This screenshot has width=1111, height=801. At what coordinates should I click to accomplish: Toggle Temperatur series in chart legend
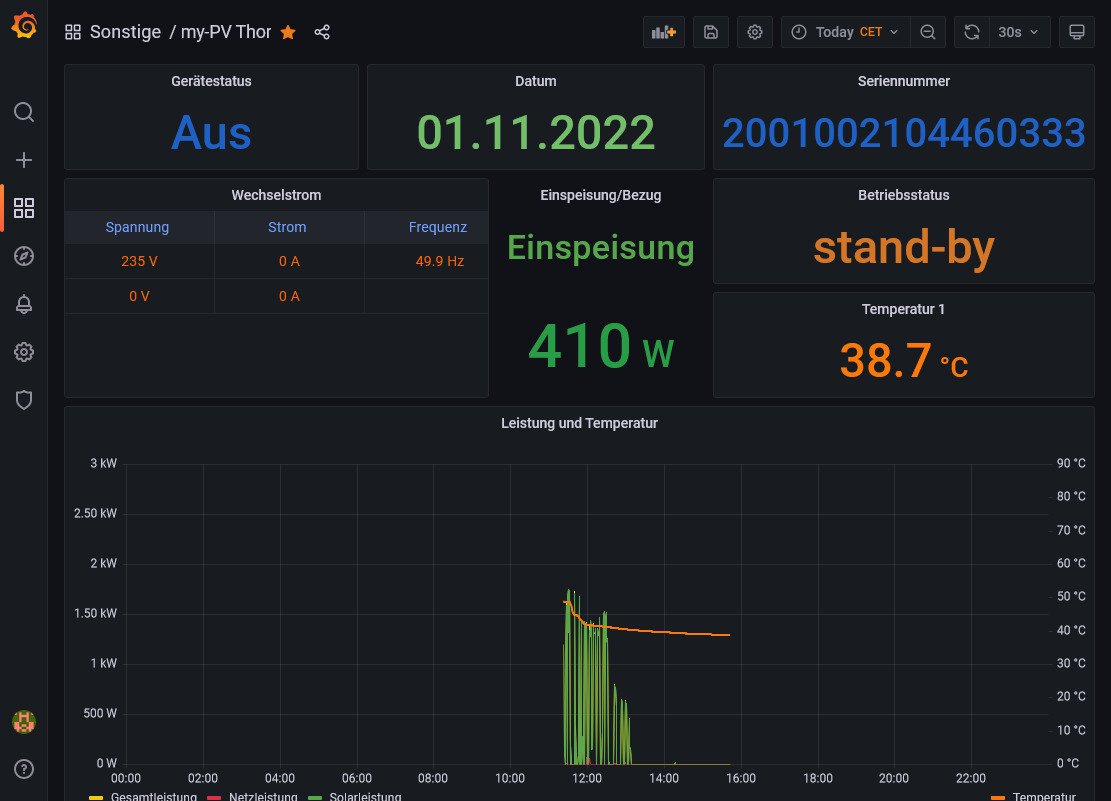(x=1044, y=796)
